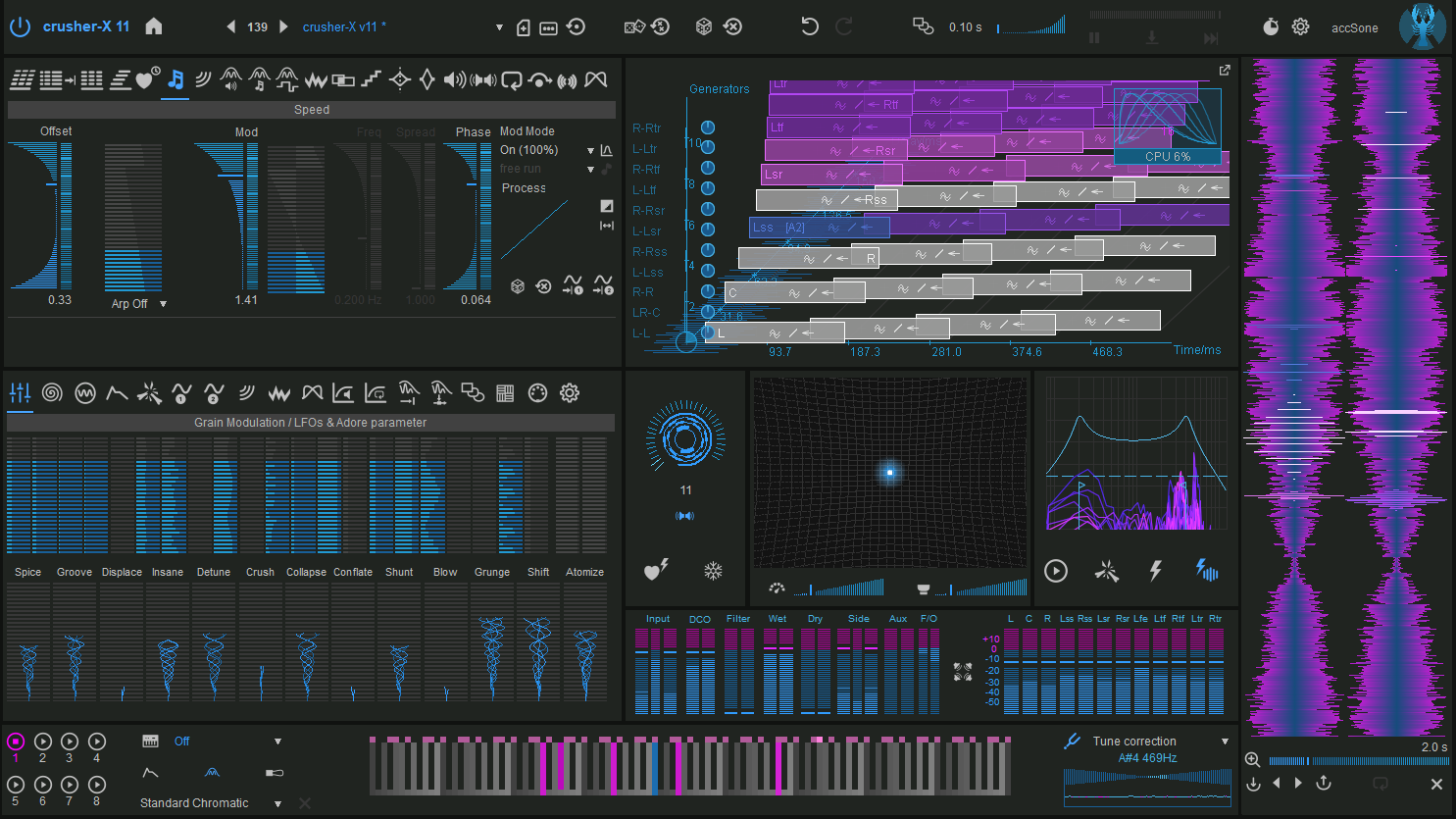Click the new preset file plus icon
Image resolution: width=1456 pixels, height=819 pixels.
point(524,27)
